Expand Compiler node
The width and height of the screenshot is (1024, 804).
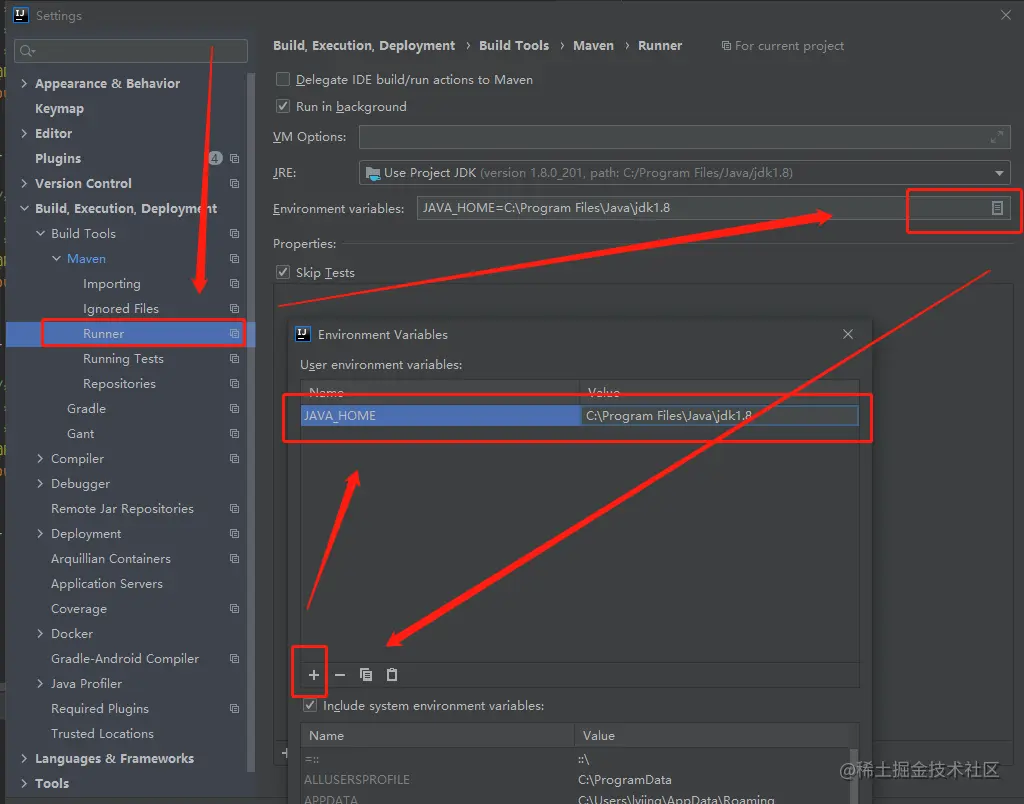tap(40, 458)
